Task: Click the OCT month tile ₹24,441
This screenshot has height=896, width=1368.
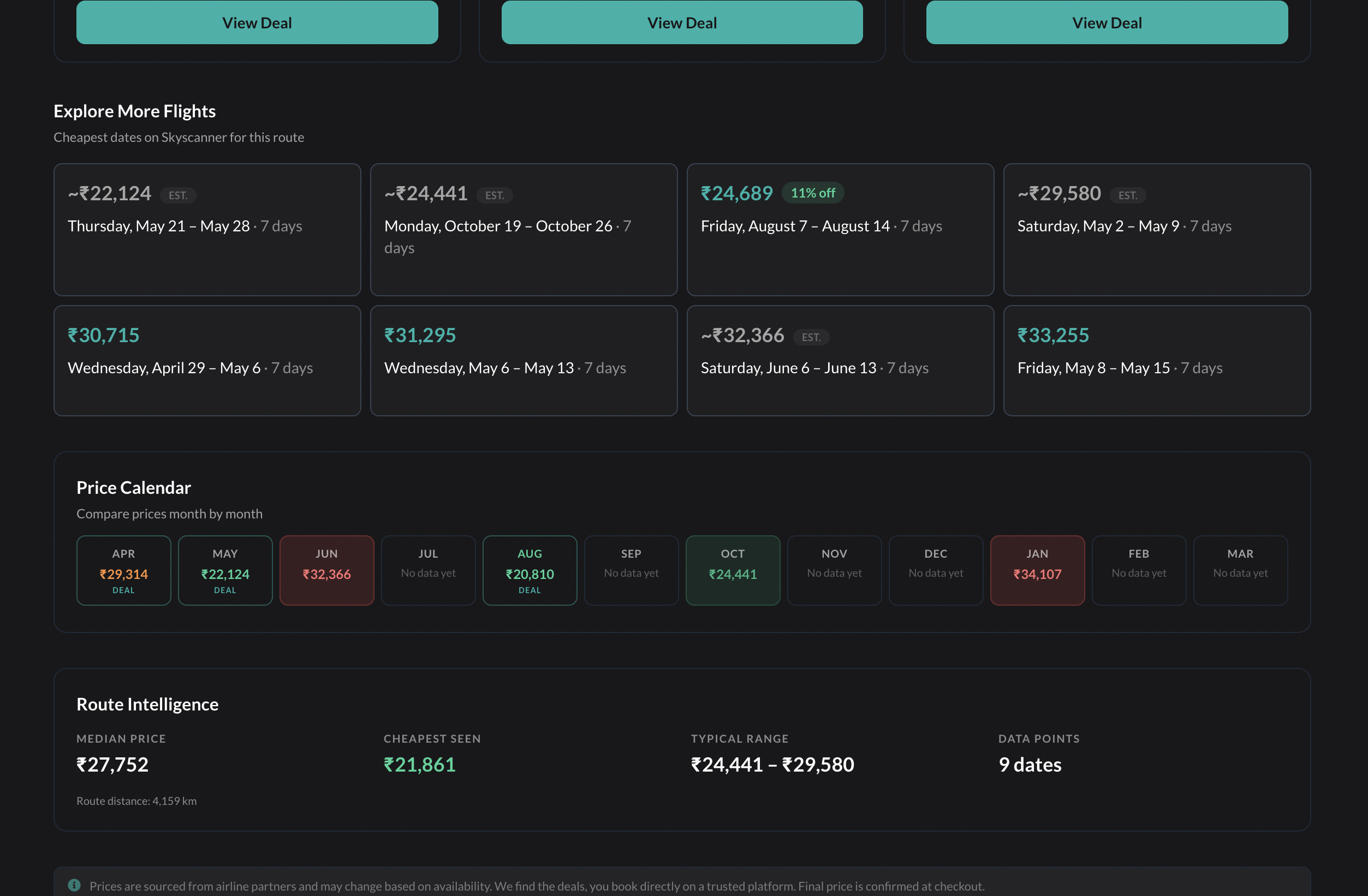Action: pos(732,570)
